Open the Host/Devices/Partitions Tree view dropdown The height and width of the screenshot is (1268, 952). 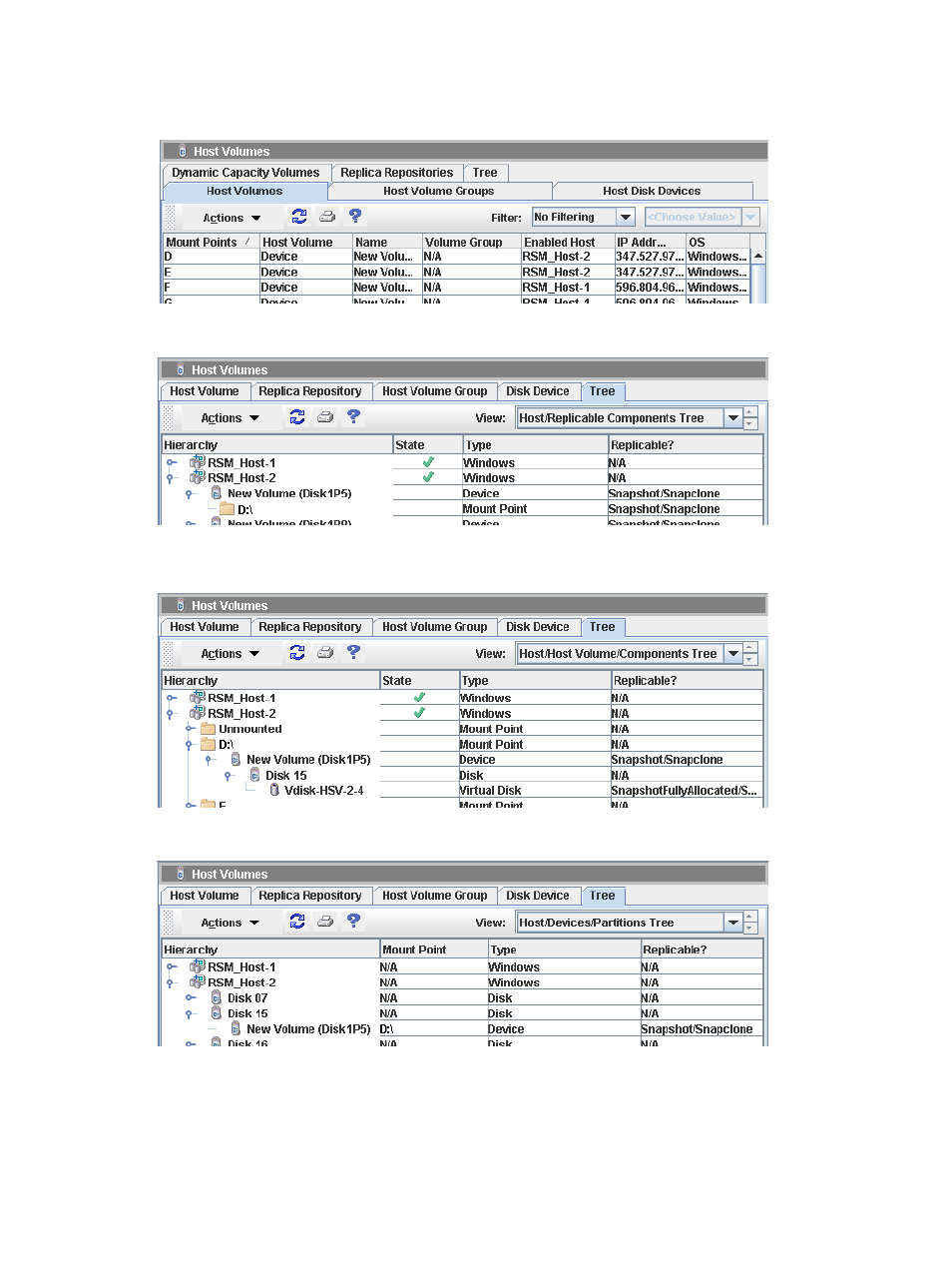pyautogui.click(x=733, y=923)
